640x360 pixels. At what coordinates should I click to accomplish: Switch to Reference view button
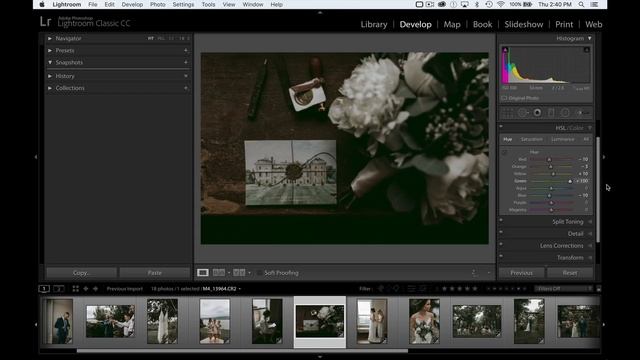coord(219,273)
